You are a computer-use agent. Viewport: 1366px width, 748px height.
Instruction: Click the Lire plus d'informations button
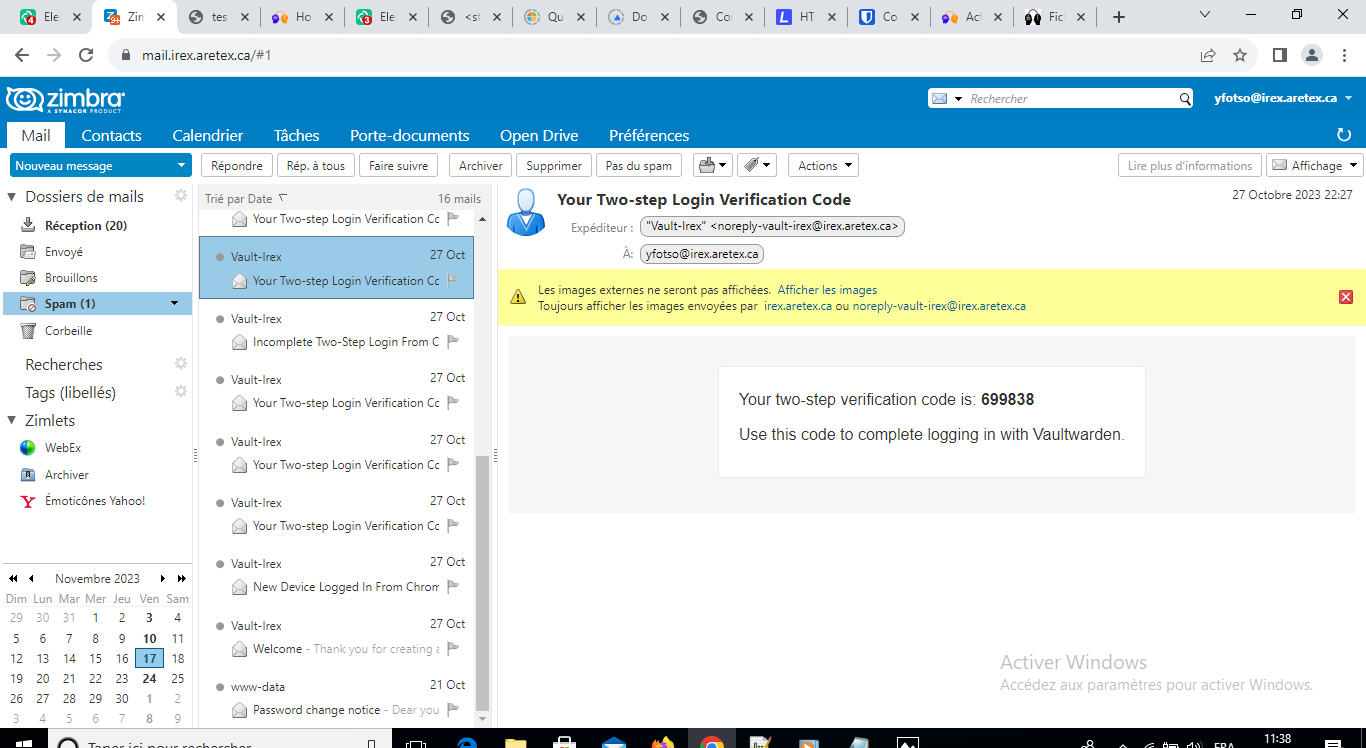click(1189, 166)
